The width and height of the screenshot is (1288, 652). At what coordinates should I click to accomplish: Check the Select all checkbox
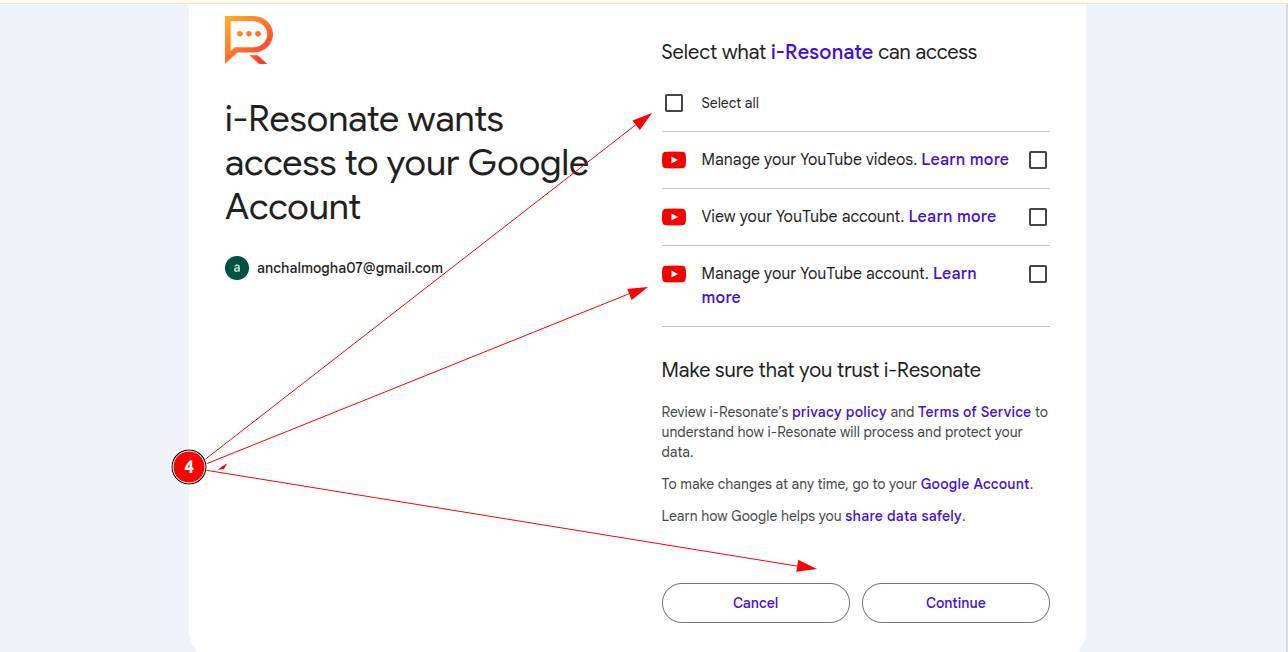tap(674, 103)
